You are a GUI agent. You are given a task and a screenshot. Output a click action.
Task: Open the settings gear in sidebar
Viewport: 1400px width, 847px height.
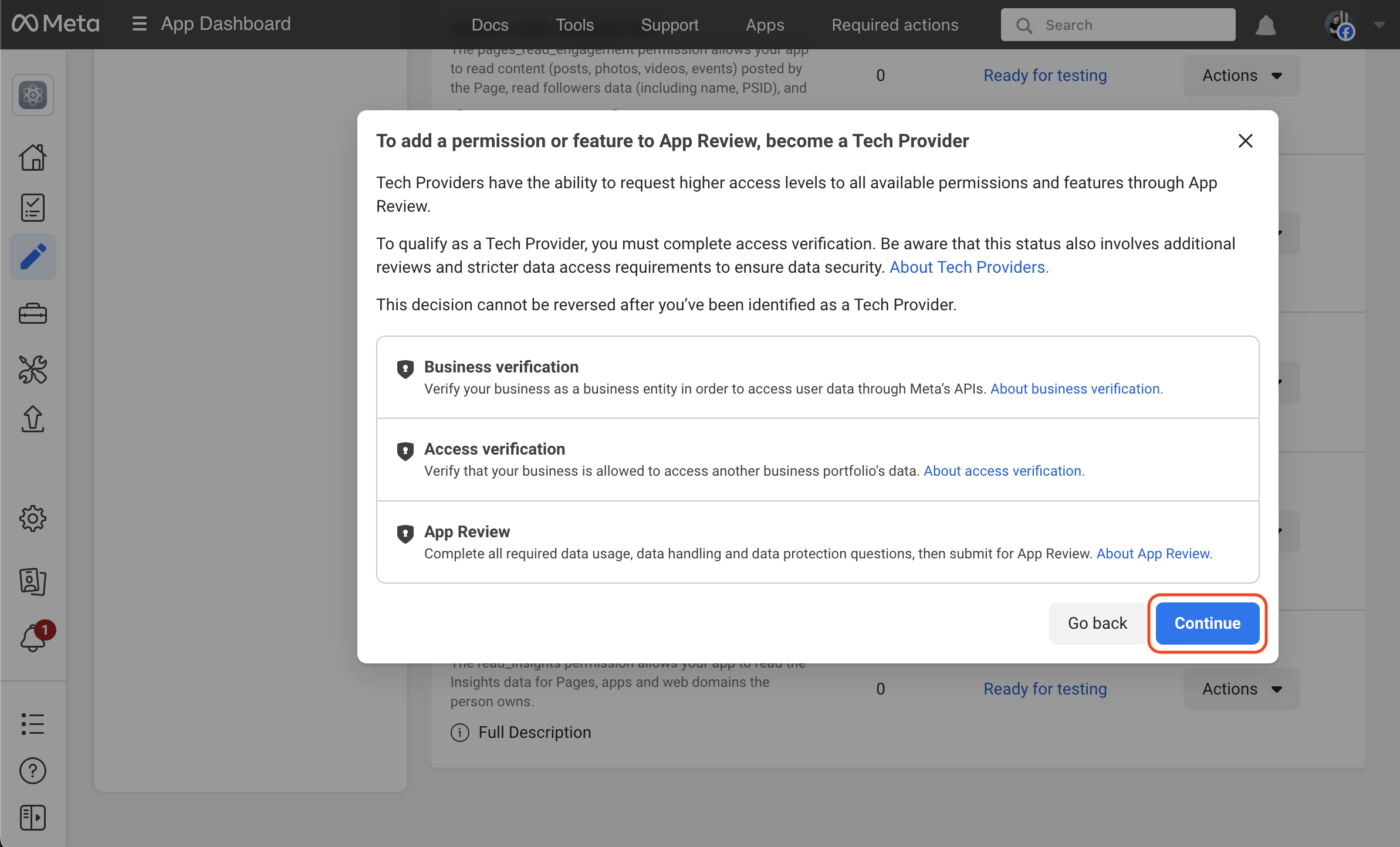pos(33,519)
